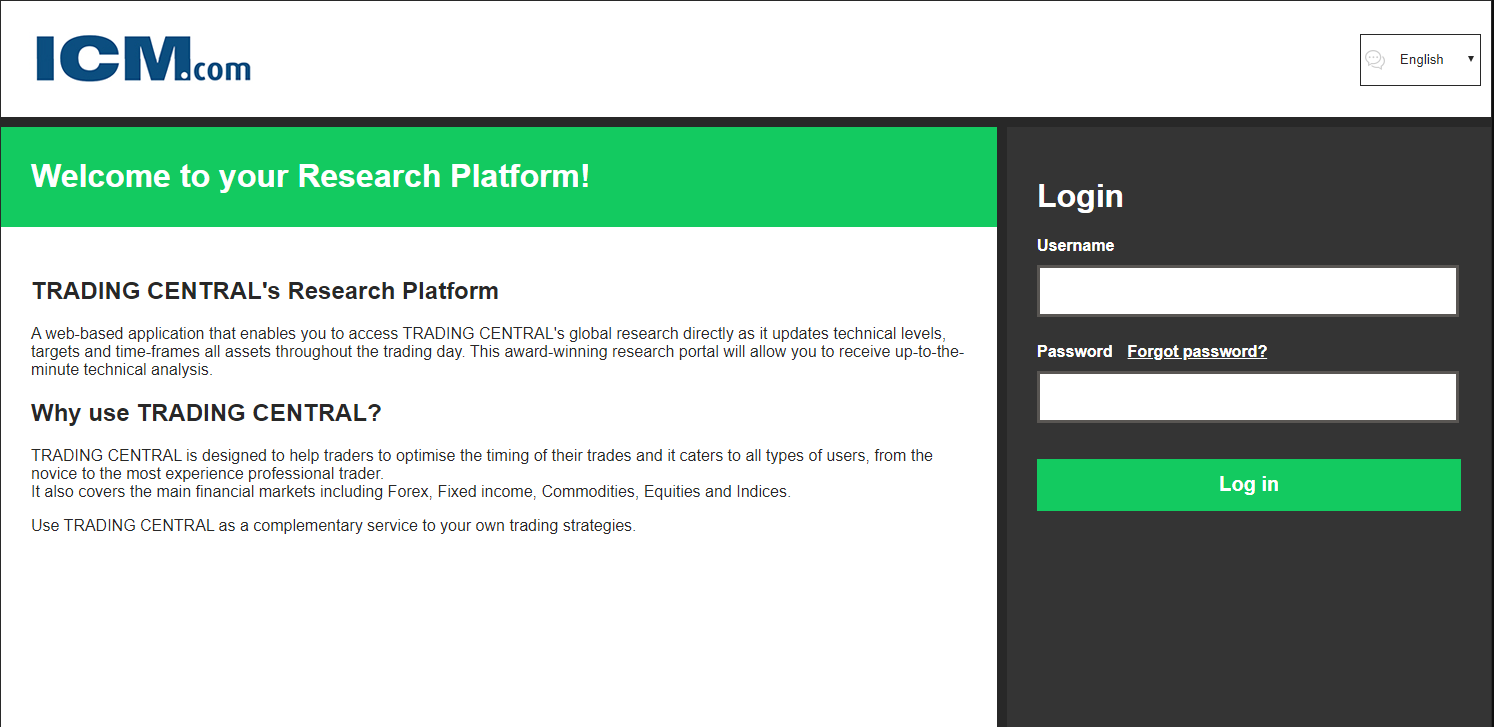Click the 'Welcome to your Research Platform!' banner text
Screen dimensions: 1494x727
pos(311,176)
